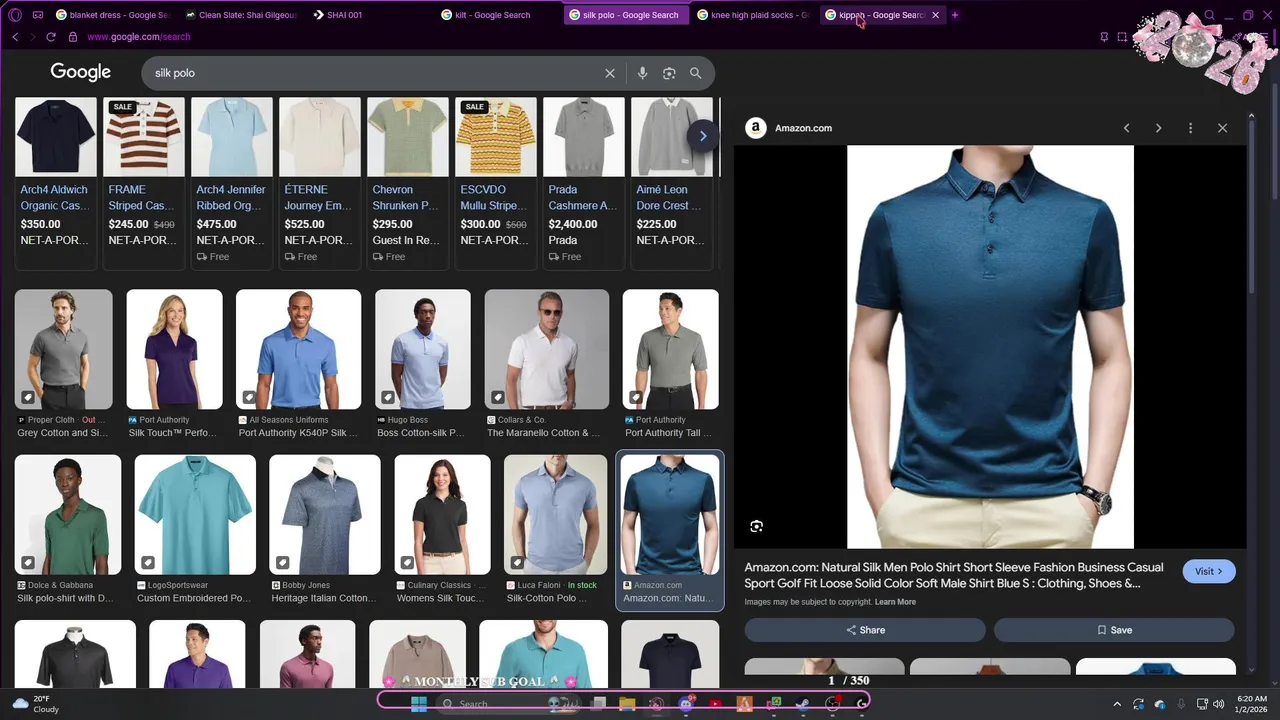Start a voice search with microphone
The width and height of the screenshot is (1280, 720).
point(642,73)
